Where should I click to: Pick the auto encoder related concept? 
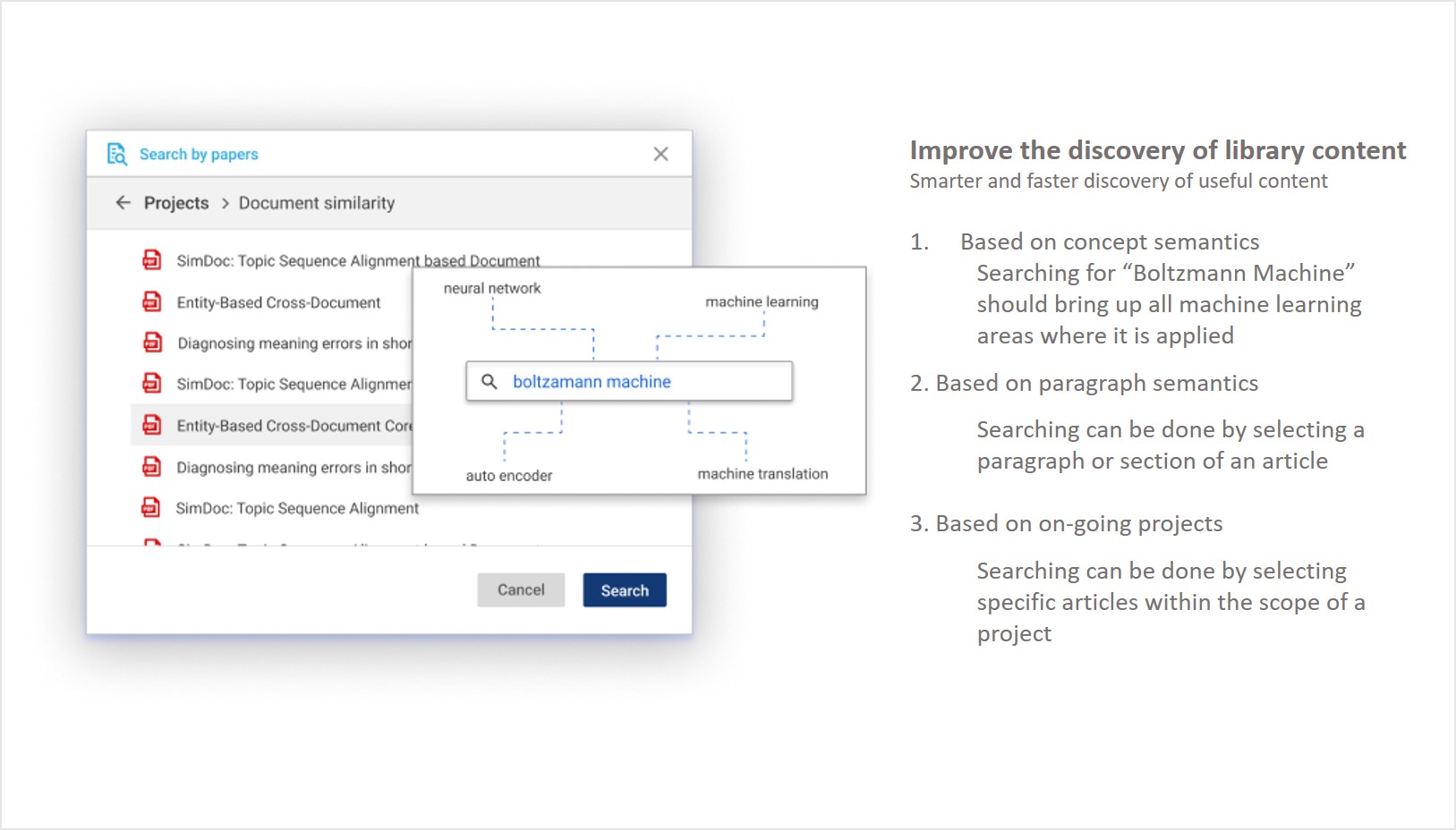click(x=508, y=476)
